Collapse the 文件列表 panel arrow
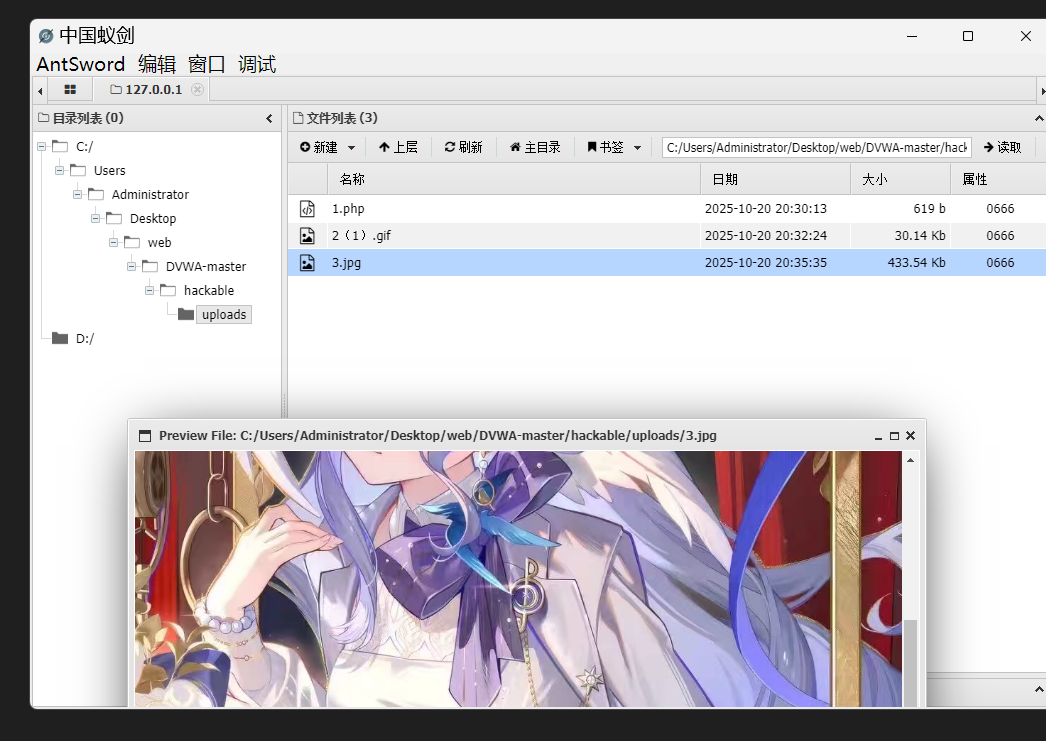Image resolution: width=1046 pixels, height=741 pixels. 1039,119
